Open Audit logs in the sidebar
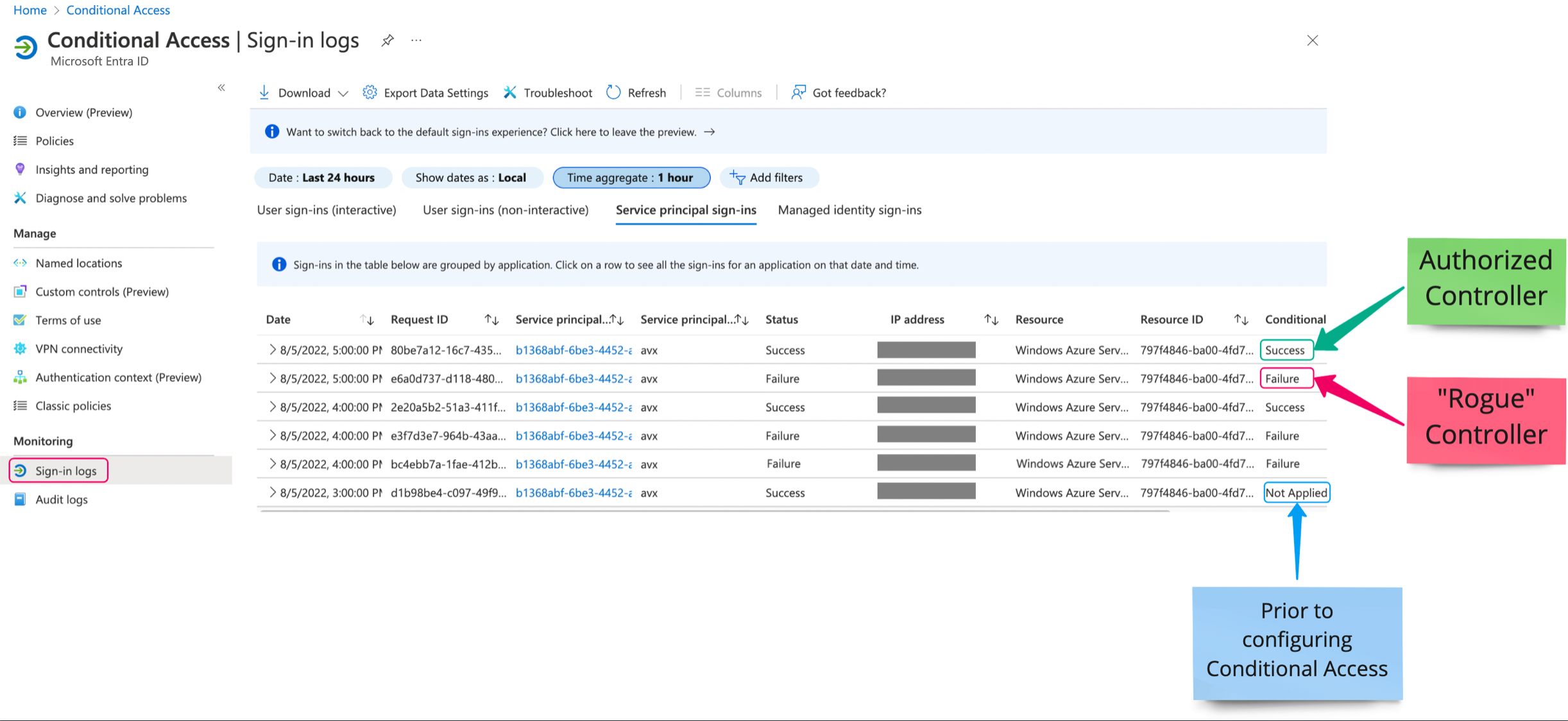This screenshot has height=721, width=1568. (62, 499)
